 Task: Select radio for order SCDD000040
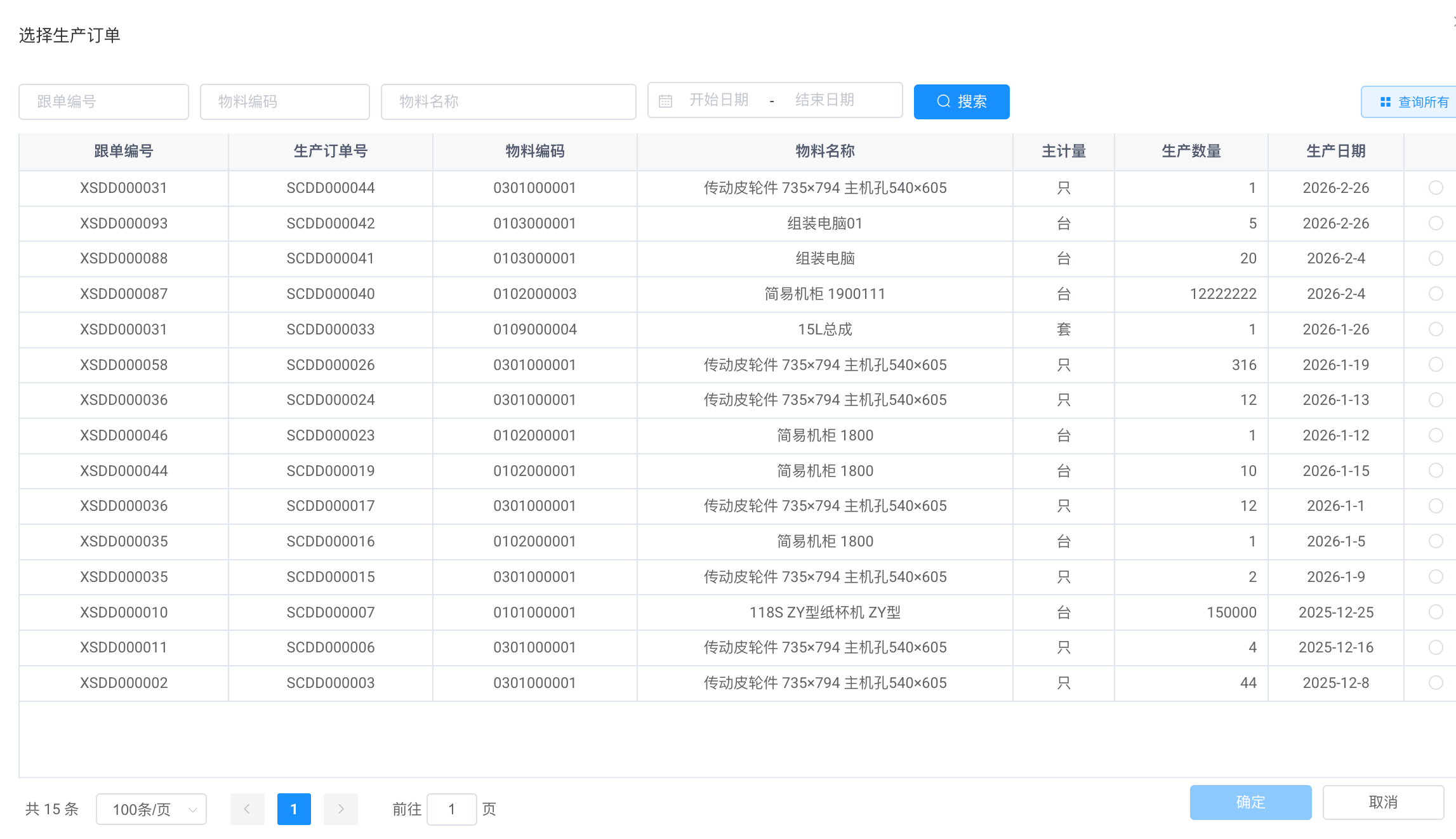pyautogui.click(x=1435, y=294)
